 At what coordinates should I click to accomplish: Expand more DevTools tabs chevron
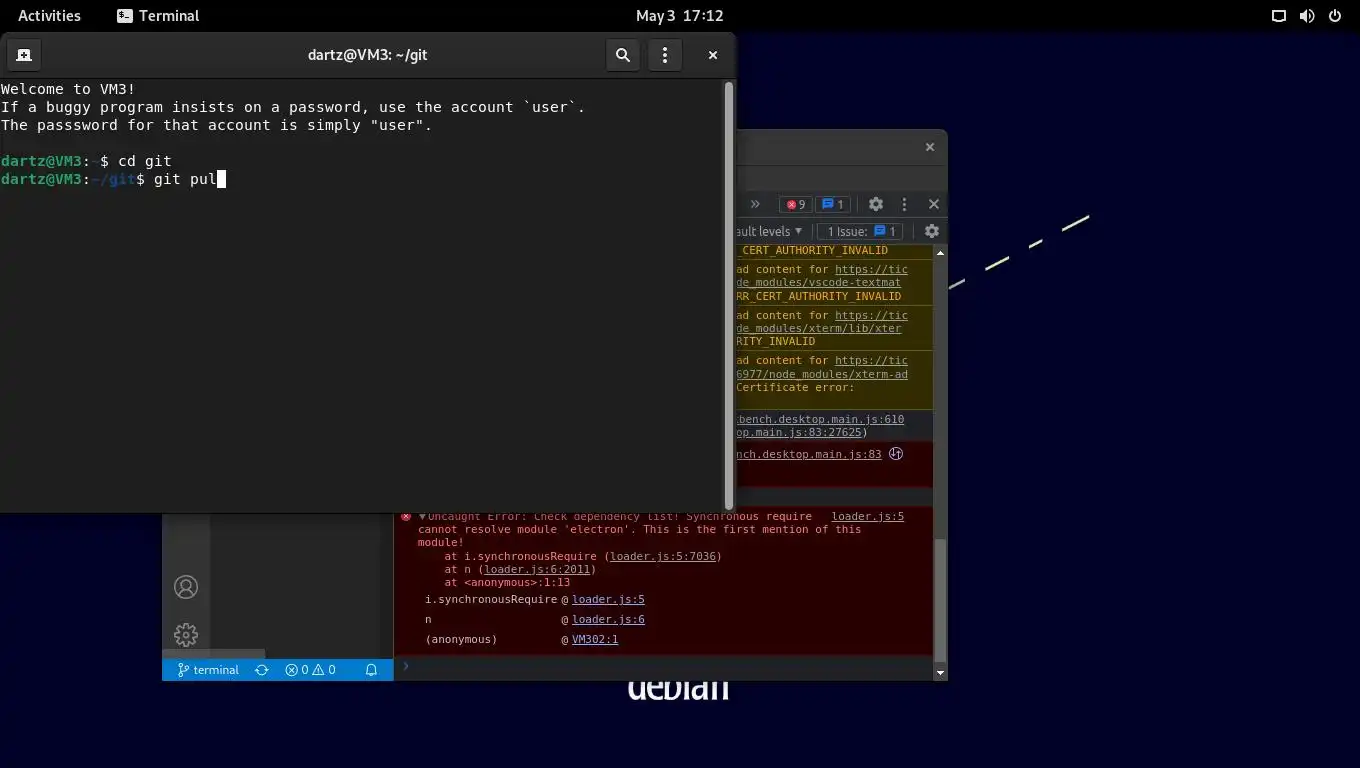click(x=755, y=204)
